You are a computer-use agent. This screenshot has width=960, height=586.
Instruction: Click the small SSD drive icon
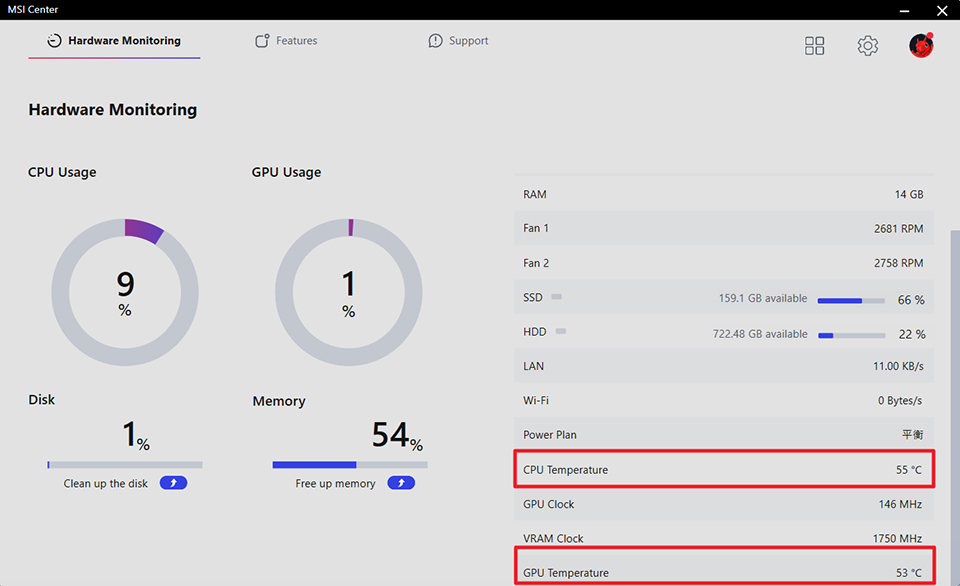coord(557,297)
